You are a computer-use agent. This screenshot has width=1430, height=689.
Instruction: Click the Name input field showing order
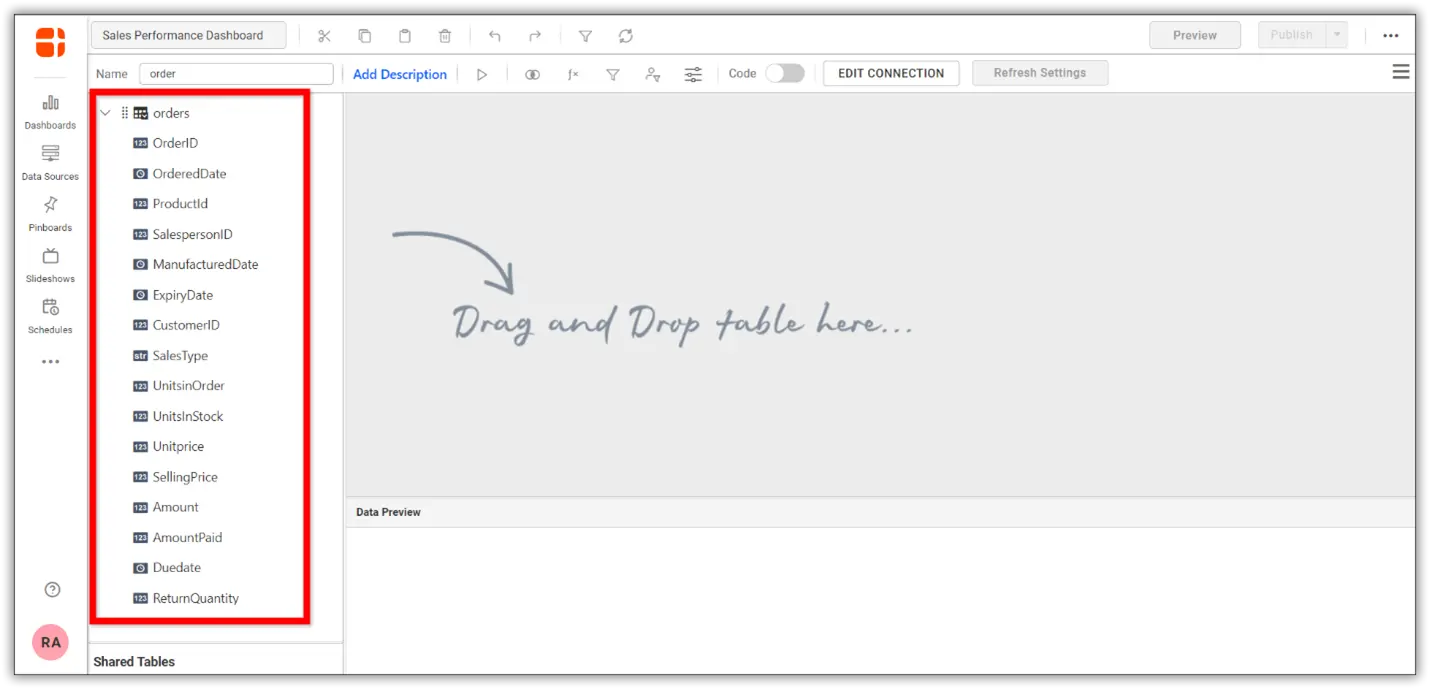235,73
